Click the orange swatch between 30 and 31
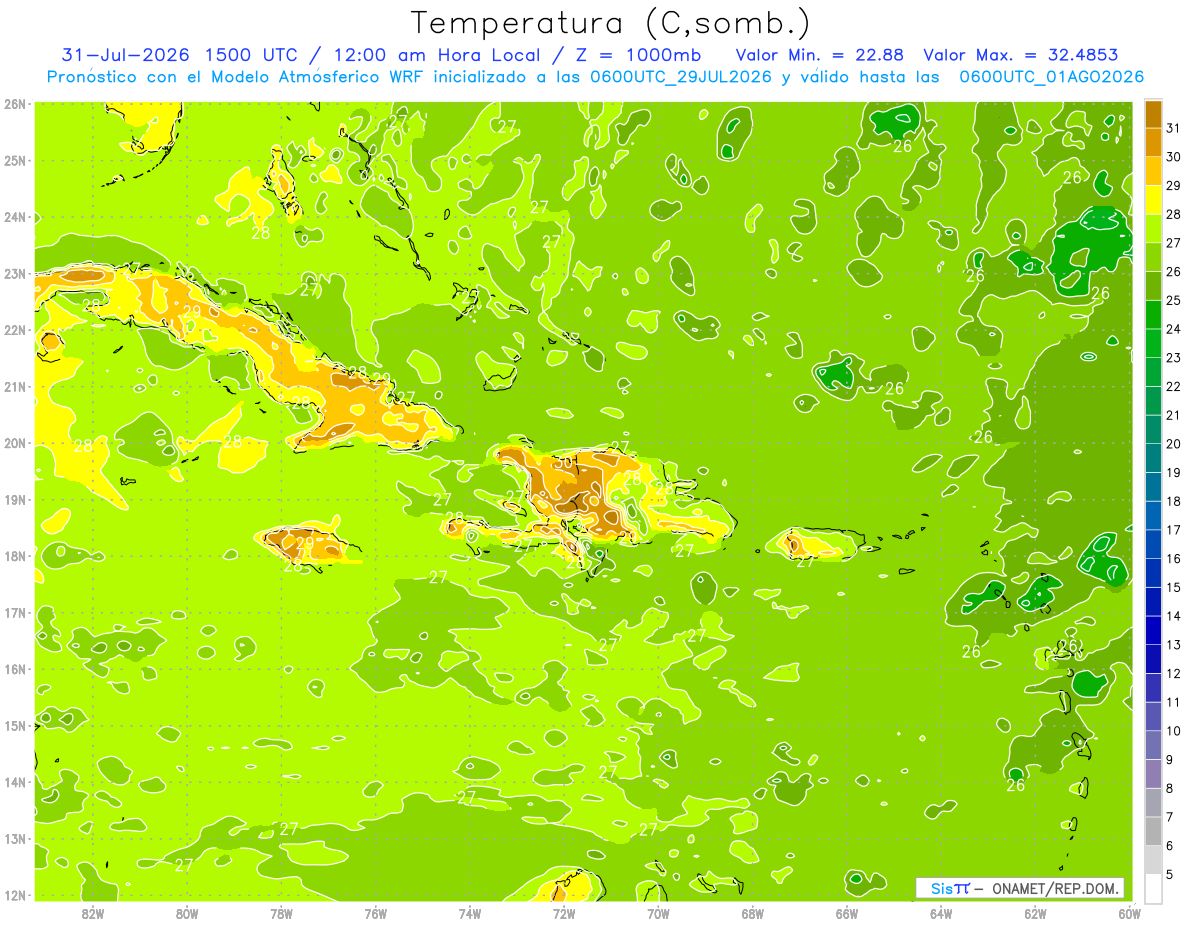This screenshot has height=927, width=1200. tap(1153, 142)
